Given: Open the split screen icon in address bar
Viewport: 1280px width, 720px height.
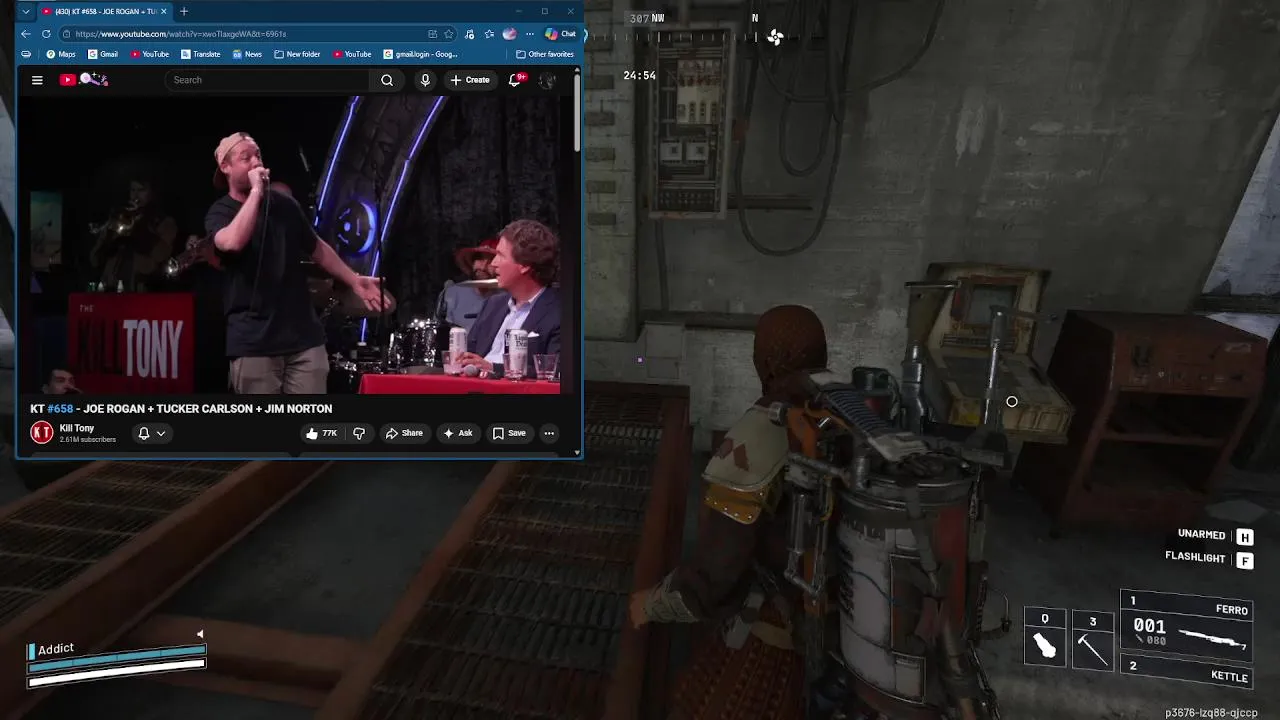Looking at the screenshot, I should 432,34.
